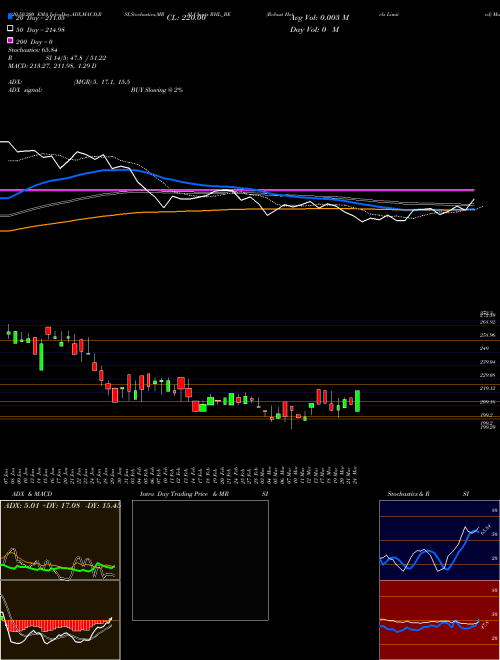
Task: Click the 'Avg Vol: 0.003 M' text
Action: pos(319,17)
